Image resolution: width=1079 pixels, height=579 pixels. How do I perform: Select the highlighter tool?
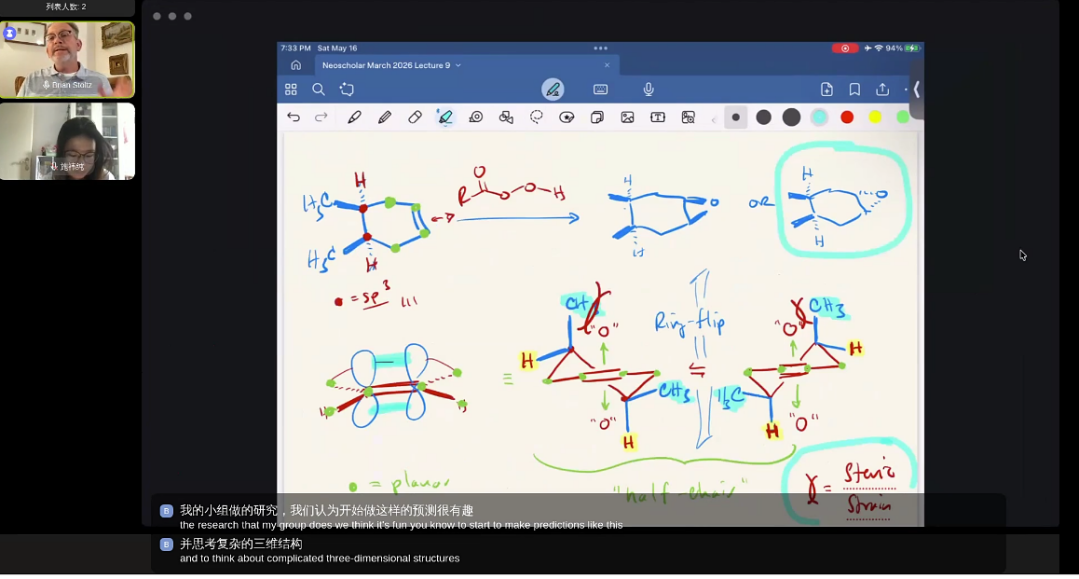click(445, 118)
